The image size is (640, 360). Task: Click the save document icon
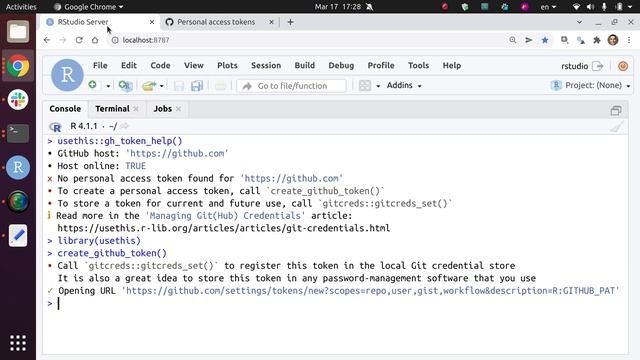(x=179, y=86)
